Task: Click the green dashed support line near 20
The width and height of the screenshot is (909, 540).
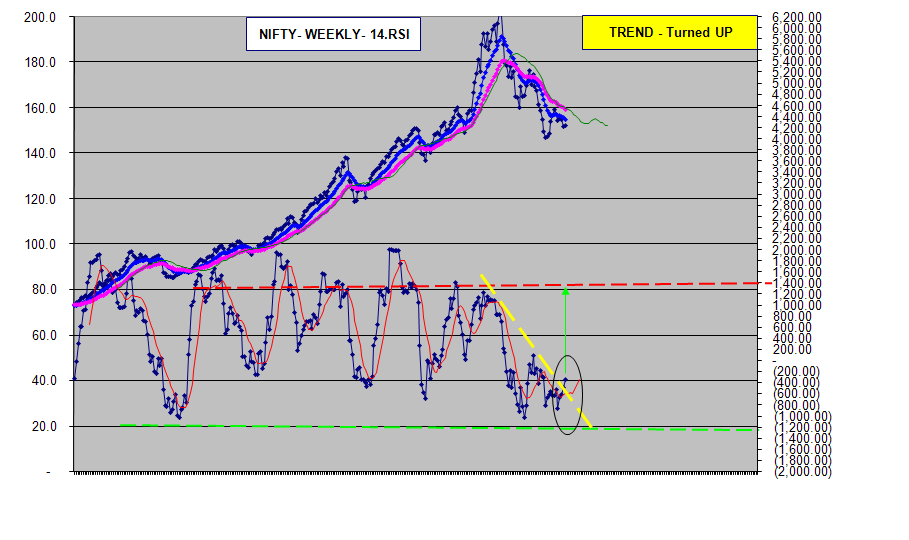Action: [x=439, y=427]
